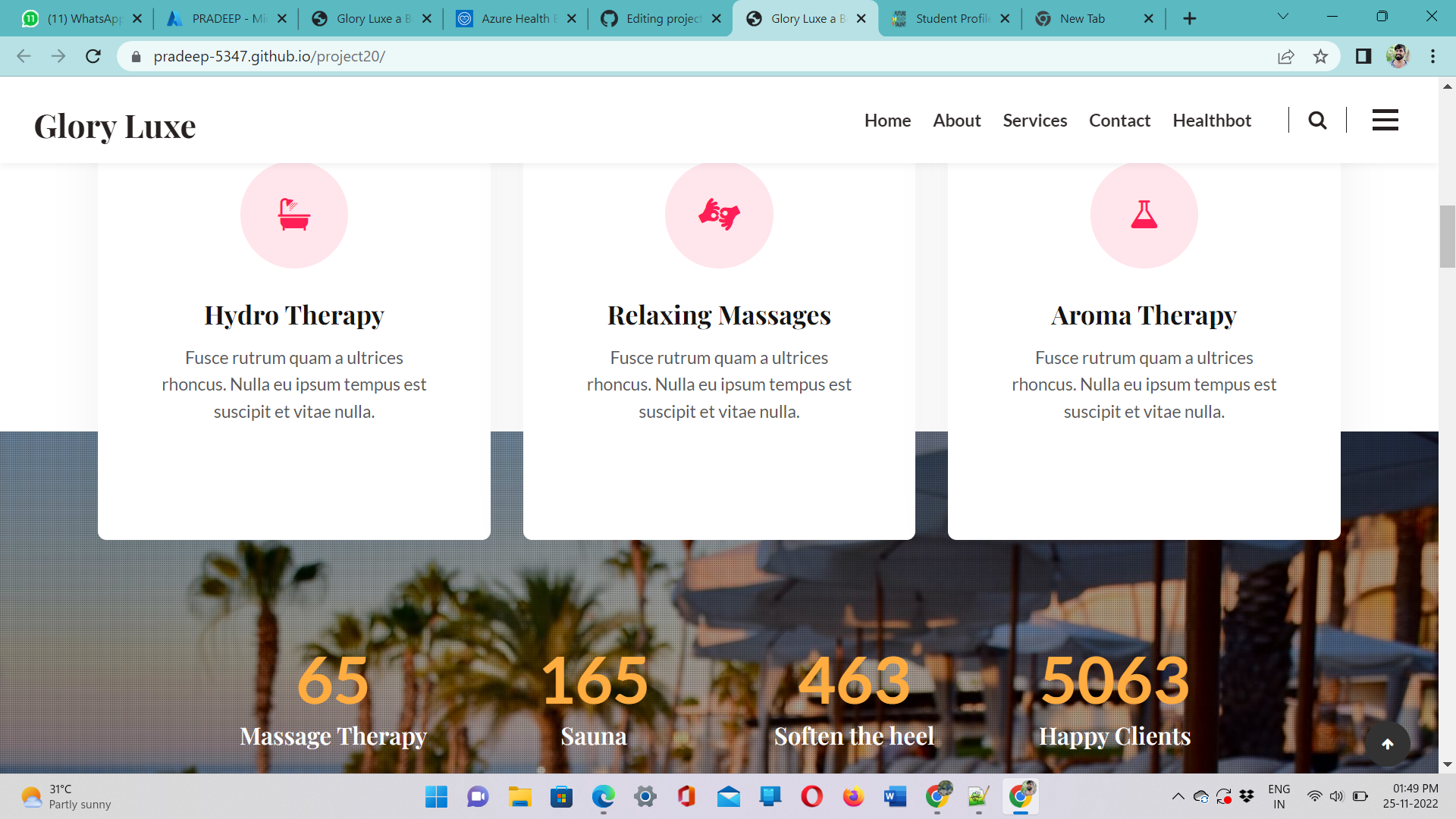The width and height of the screenshot is (1456, 819).
Task: Open the site search magnifier icon
Action: [1317, 120]
